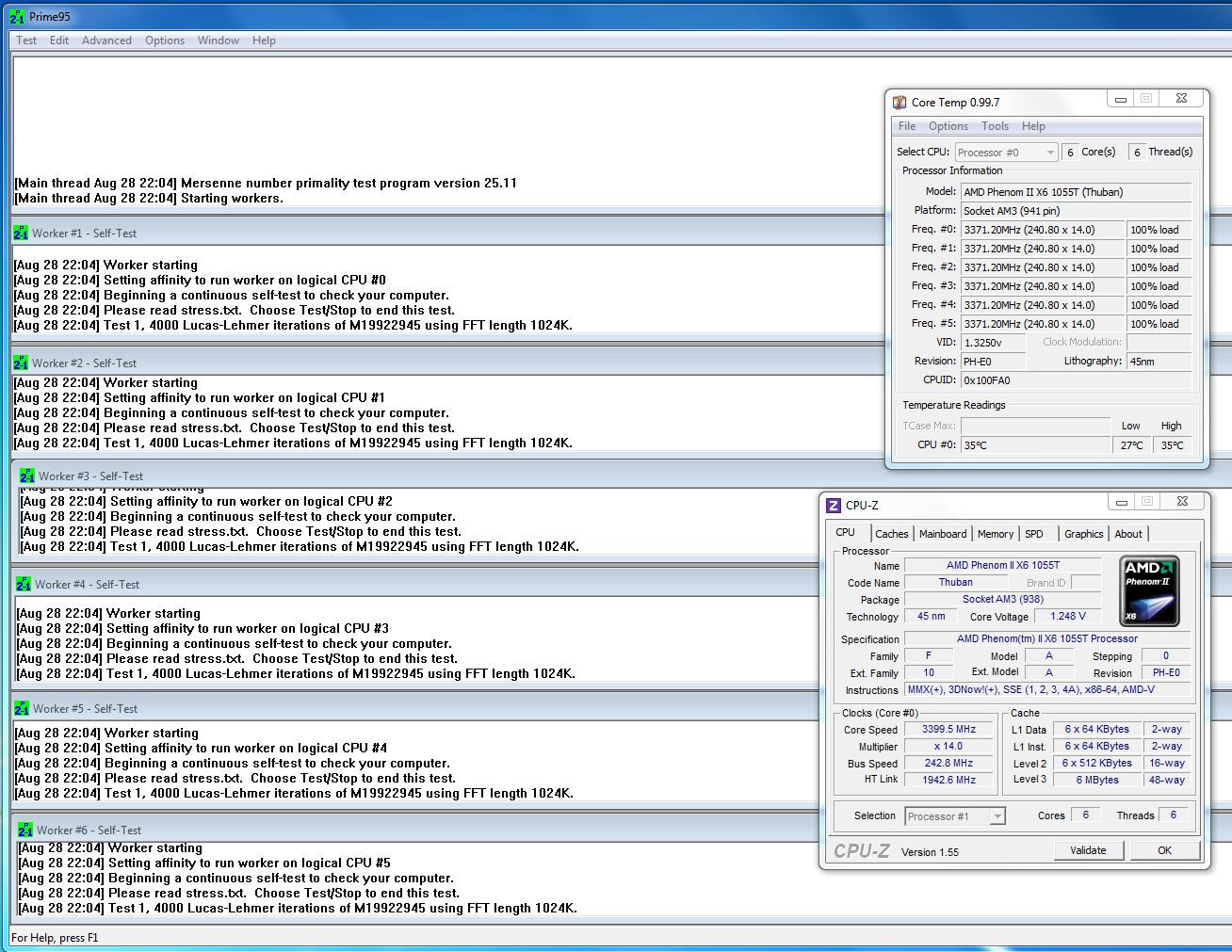Viewport: 1232px width, 952px height.
Task: Click the Platform field Socket AM3 (941 pin)
Action: click(x=1076, y=211)
